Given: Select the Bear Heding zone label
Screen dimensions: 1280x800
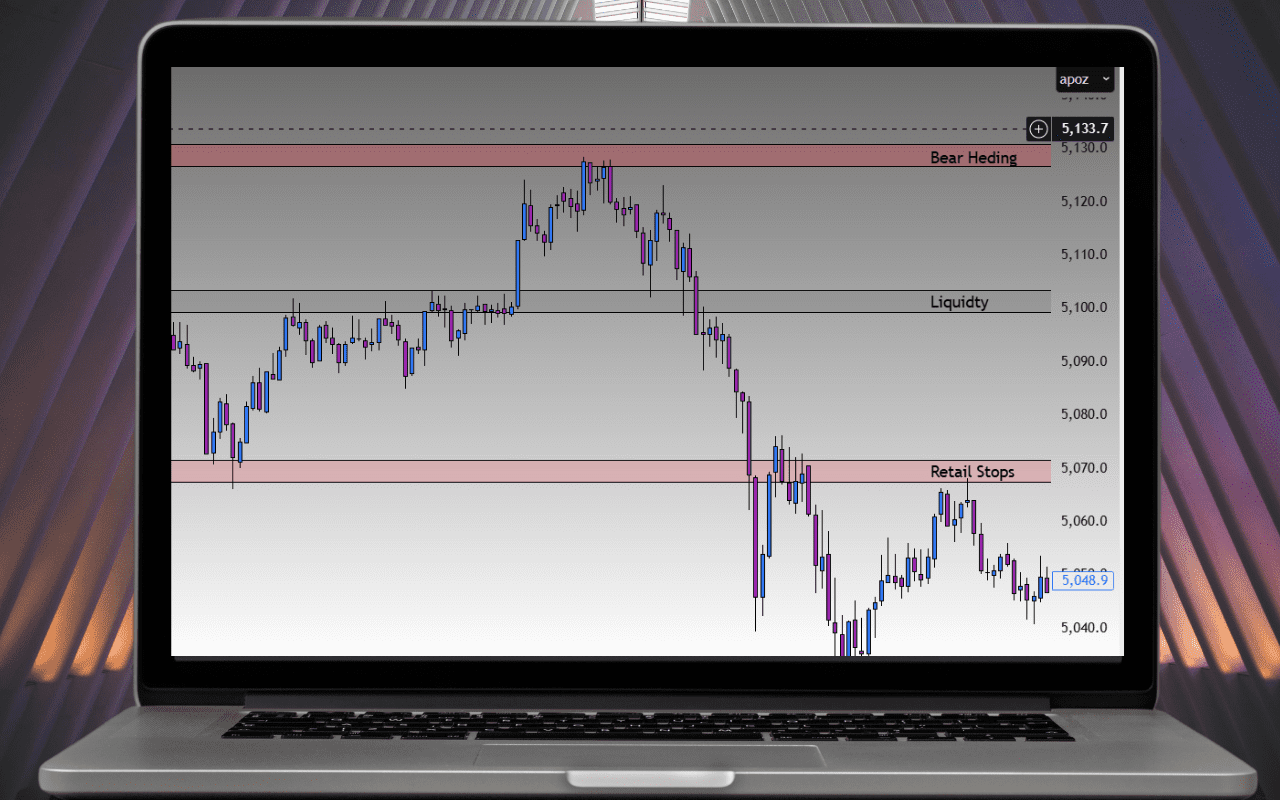Looking at the screenshot, I should pyautogui.click(x=973, y=157).
